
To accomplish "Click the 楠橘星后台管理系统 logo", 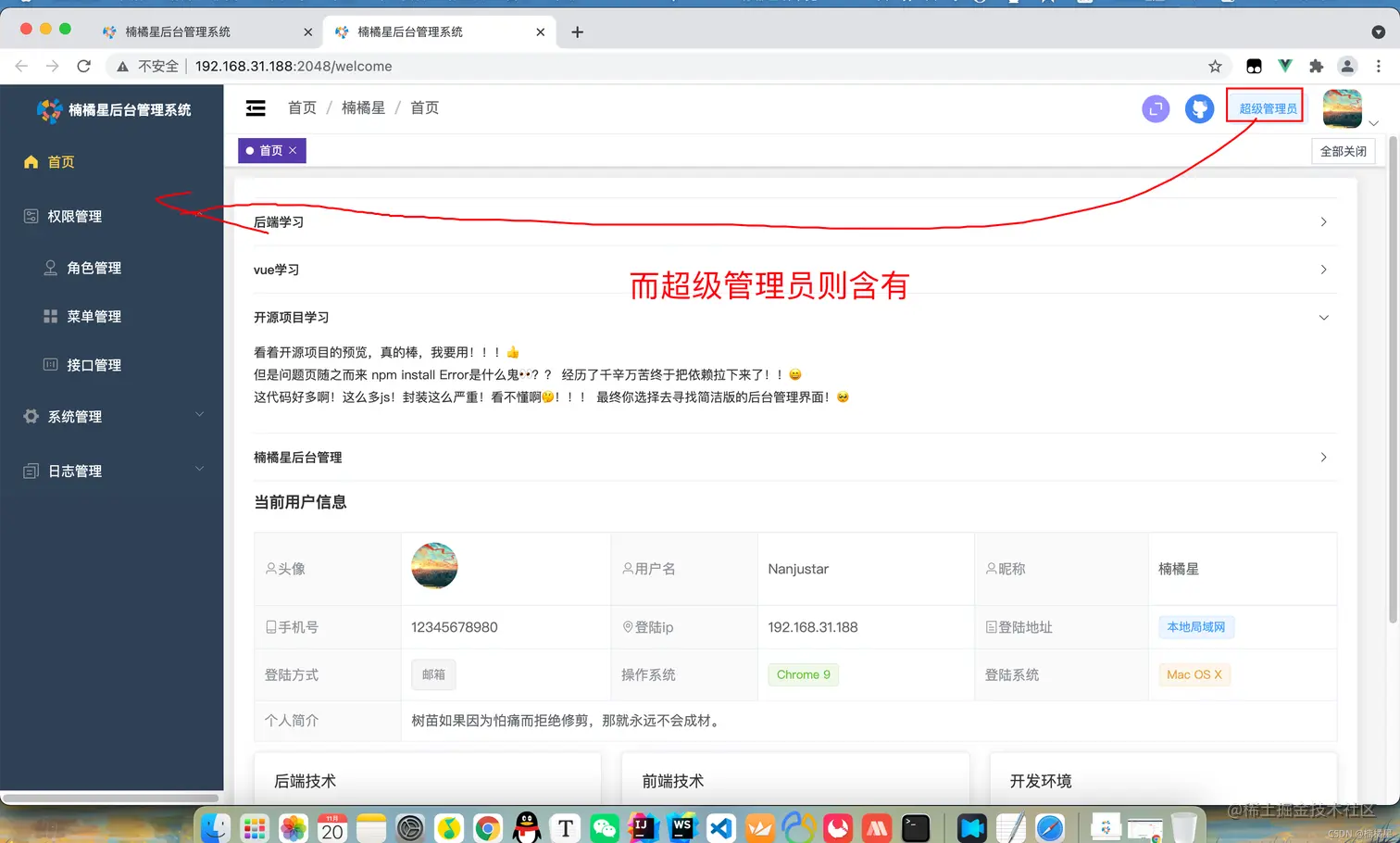I will click(110, 110).
